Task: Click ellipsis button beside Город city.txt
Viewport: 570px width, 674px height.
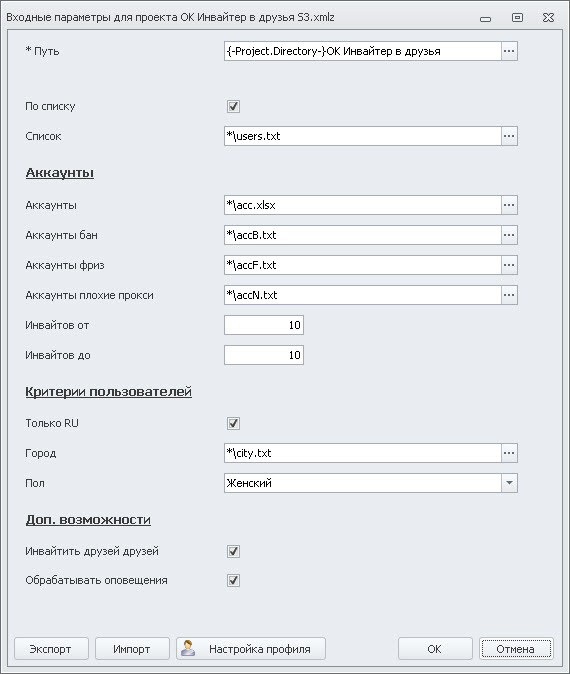Action: pos(509,453)
